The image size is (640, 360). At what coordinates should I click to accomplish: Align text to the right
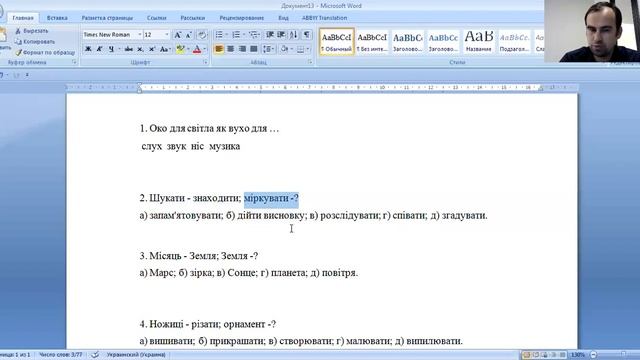pyautogui.click(x=242, y=49)
